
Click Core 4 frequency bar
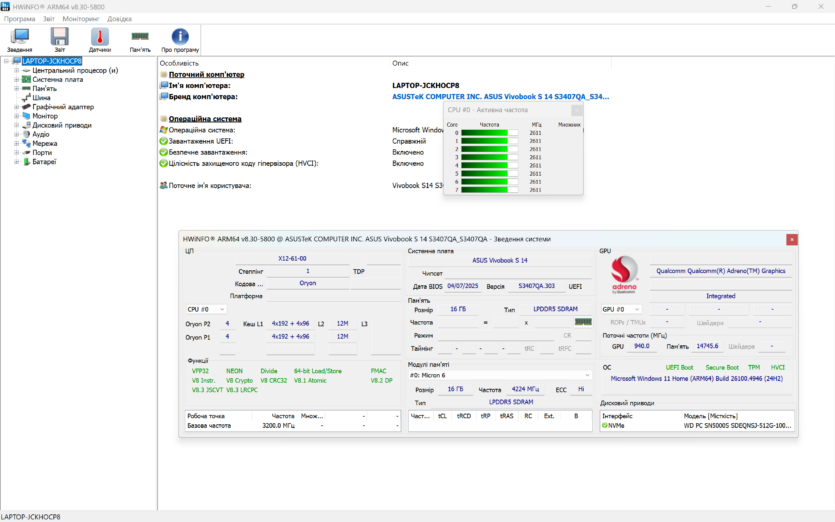(x=489, y=165)
